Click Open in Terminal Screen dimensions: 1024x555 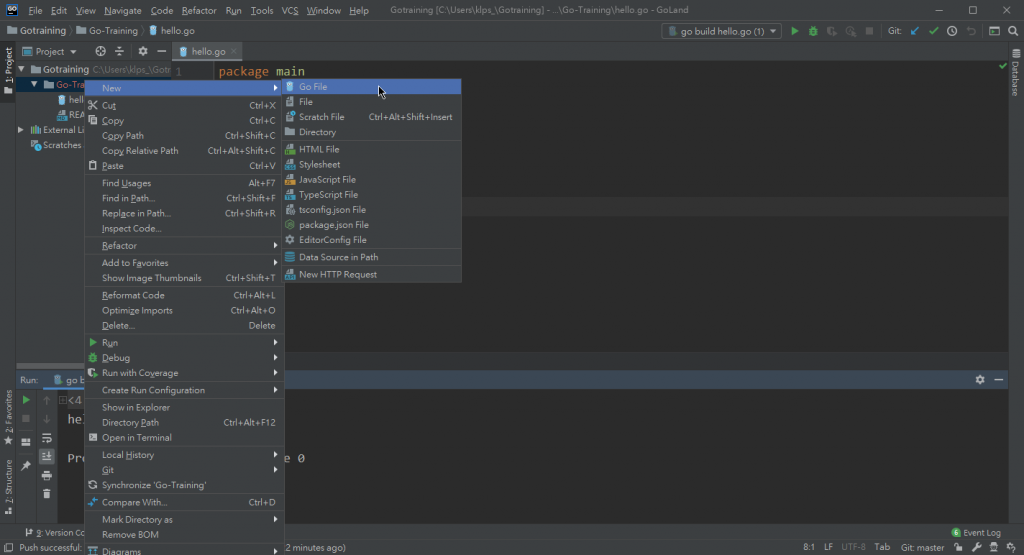pyautogui.click(x=184, y=437)
